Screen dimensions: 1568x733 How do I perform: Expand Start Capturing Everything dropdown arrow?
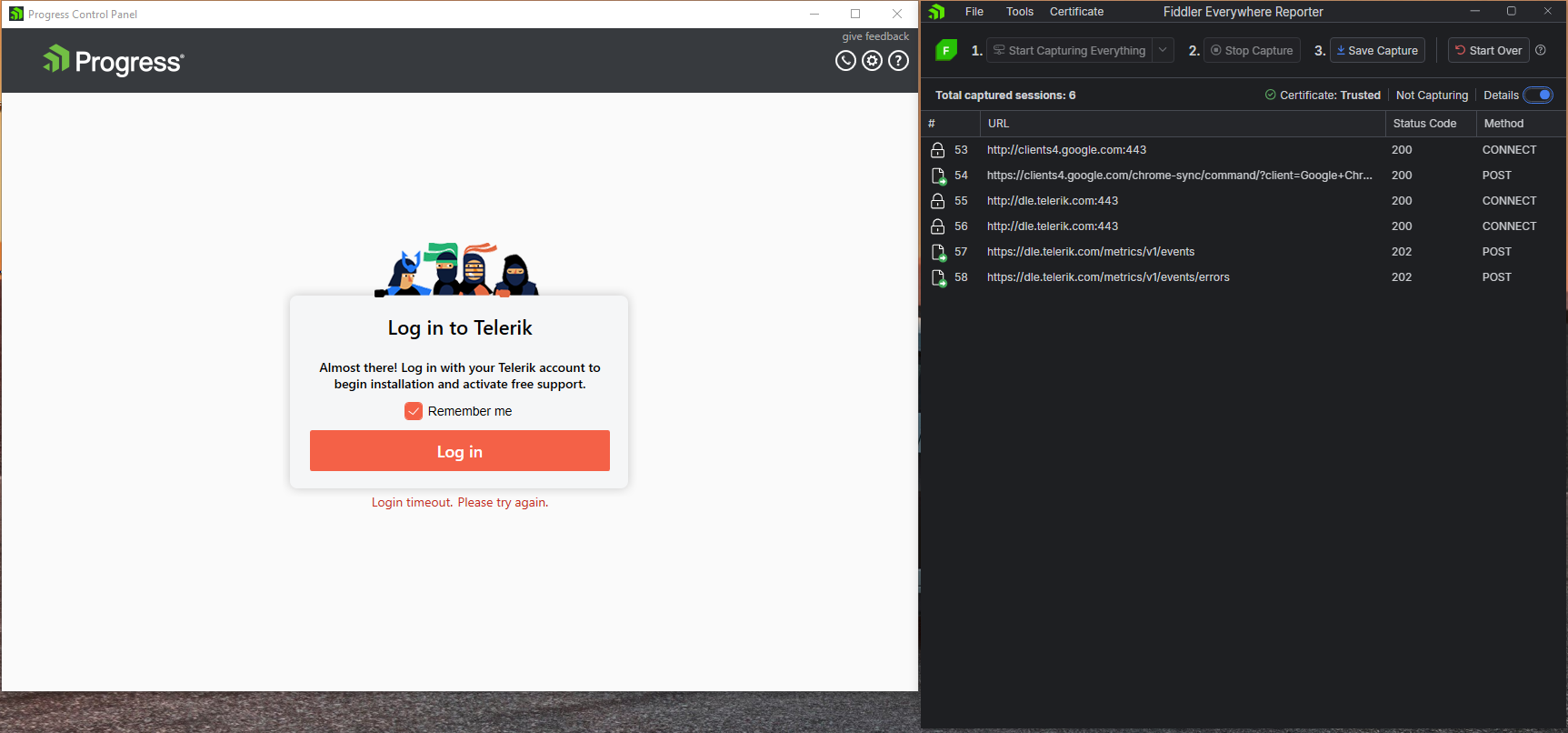click(1163, 50)
